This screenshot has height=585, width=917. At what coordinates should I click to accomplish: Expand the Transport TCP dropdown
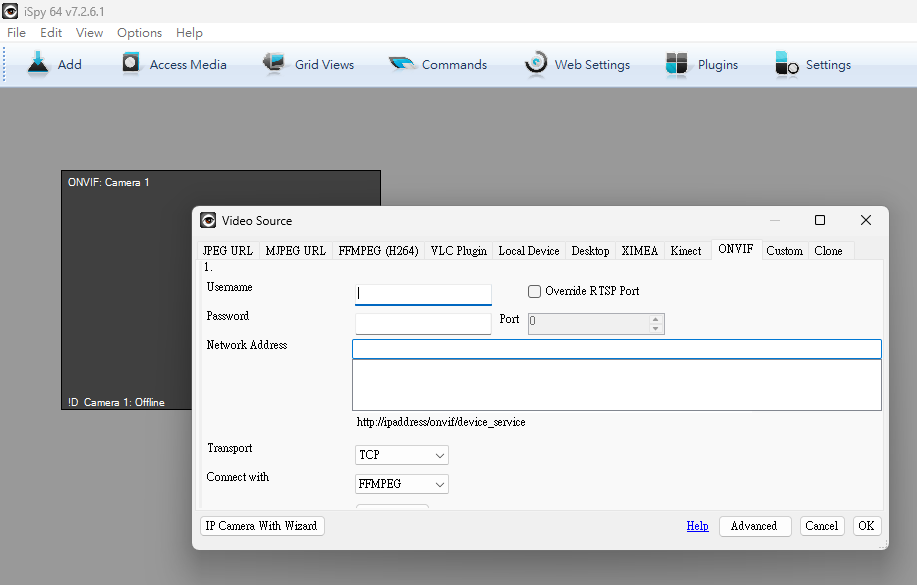coord(402,455)
